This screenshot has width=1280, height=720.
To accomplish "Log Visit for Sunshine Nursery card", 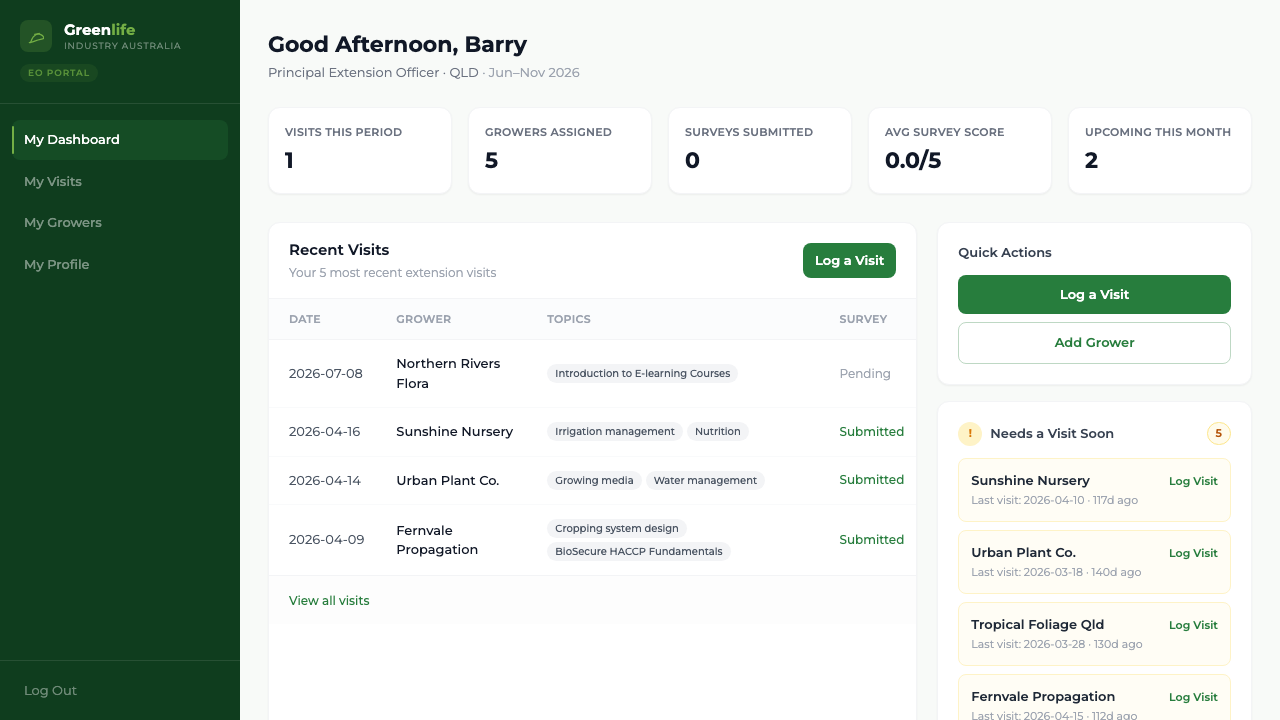I will click(x=1193, y=481).
